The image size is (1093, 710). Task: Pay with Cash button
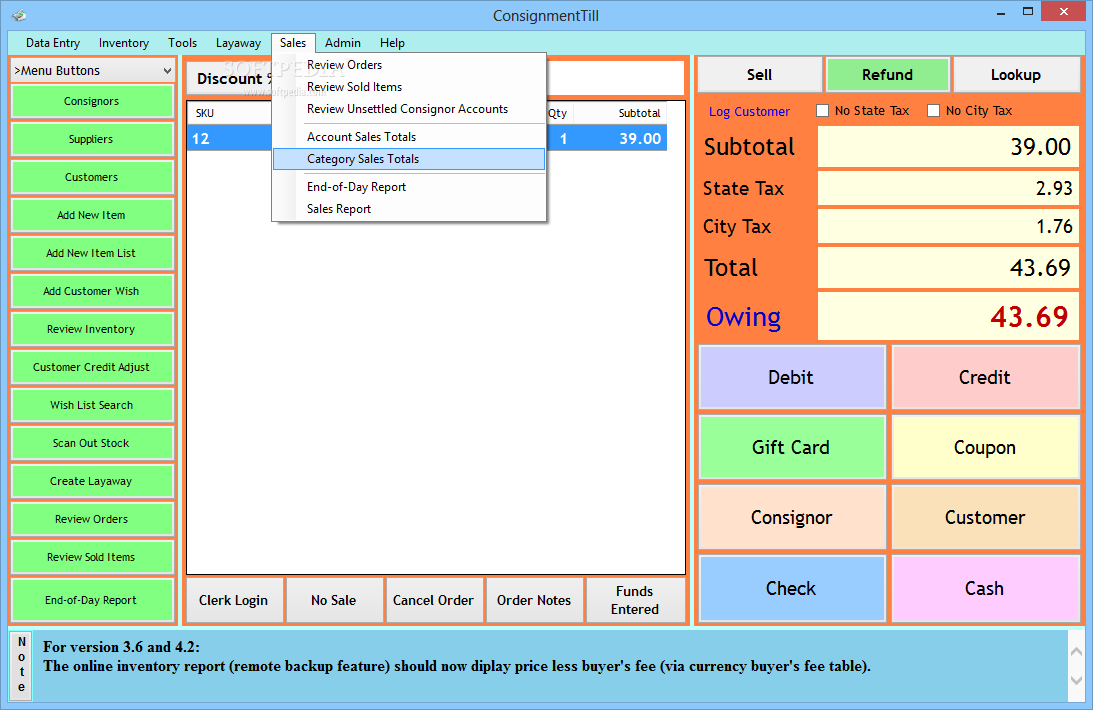[x=985, y=588]
